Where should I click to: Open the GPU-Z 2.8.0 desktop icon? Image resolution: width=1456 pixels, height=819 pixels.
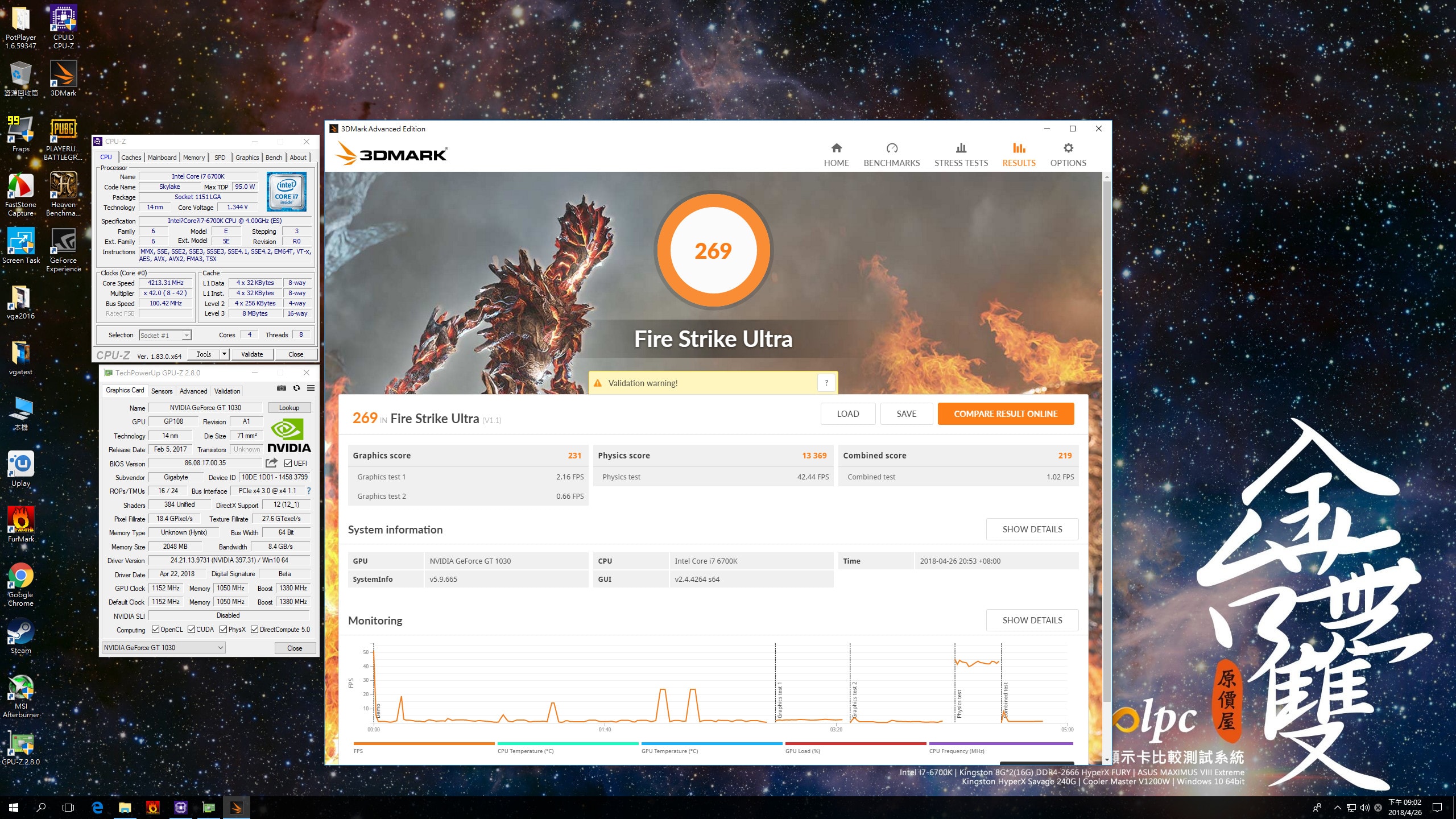21,748
